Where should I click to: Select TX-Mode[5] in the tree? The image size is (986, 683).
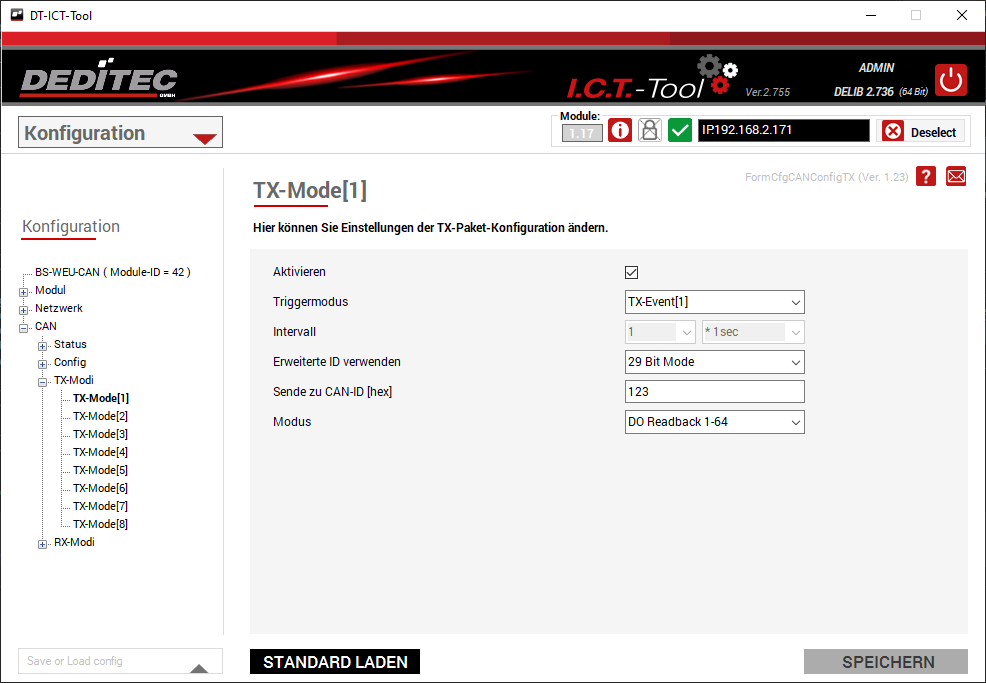[100, 470]
